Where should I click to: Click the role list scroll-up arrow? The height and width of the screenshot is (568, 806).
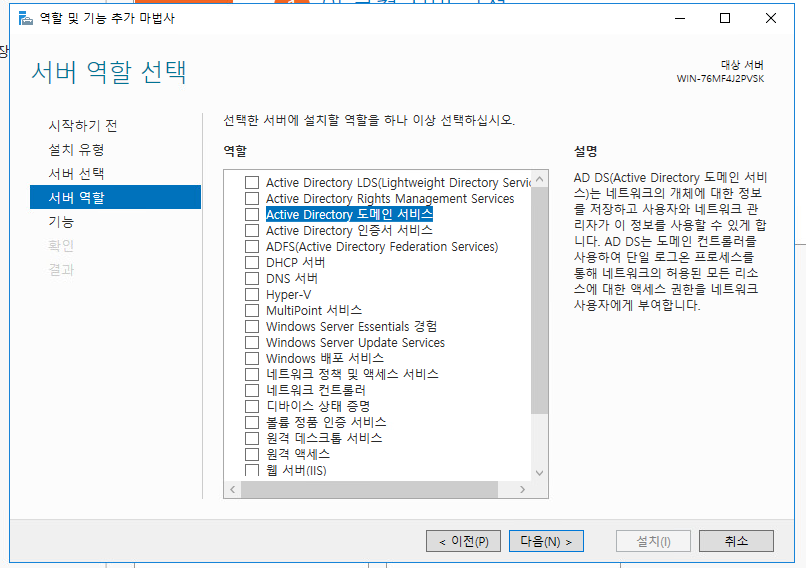click(539, 179)
